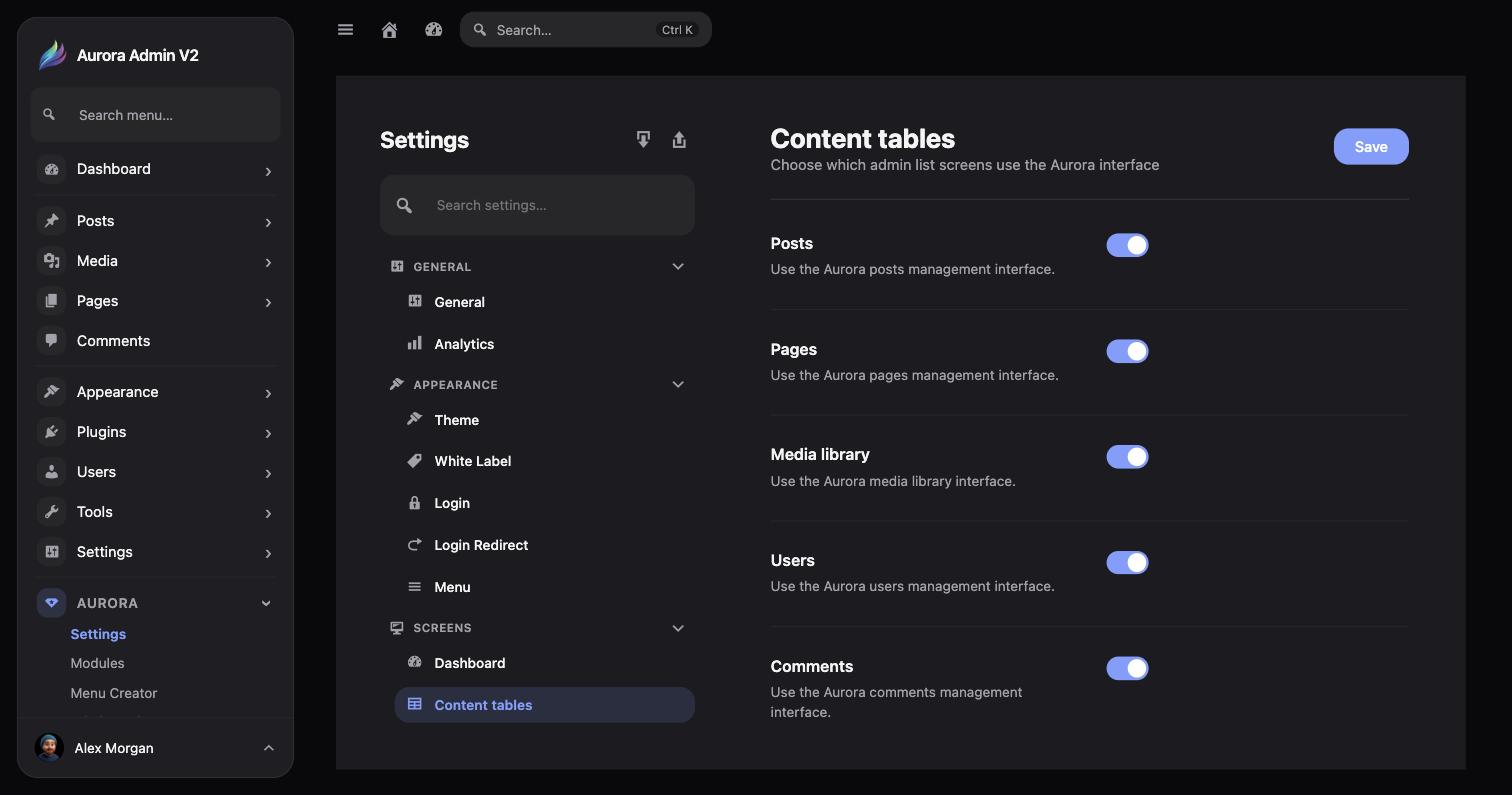
Task: Expand the Posts submenu arrow
Action: coord(268,222)
